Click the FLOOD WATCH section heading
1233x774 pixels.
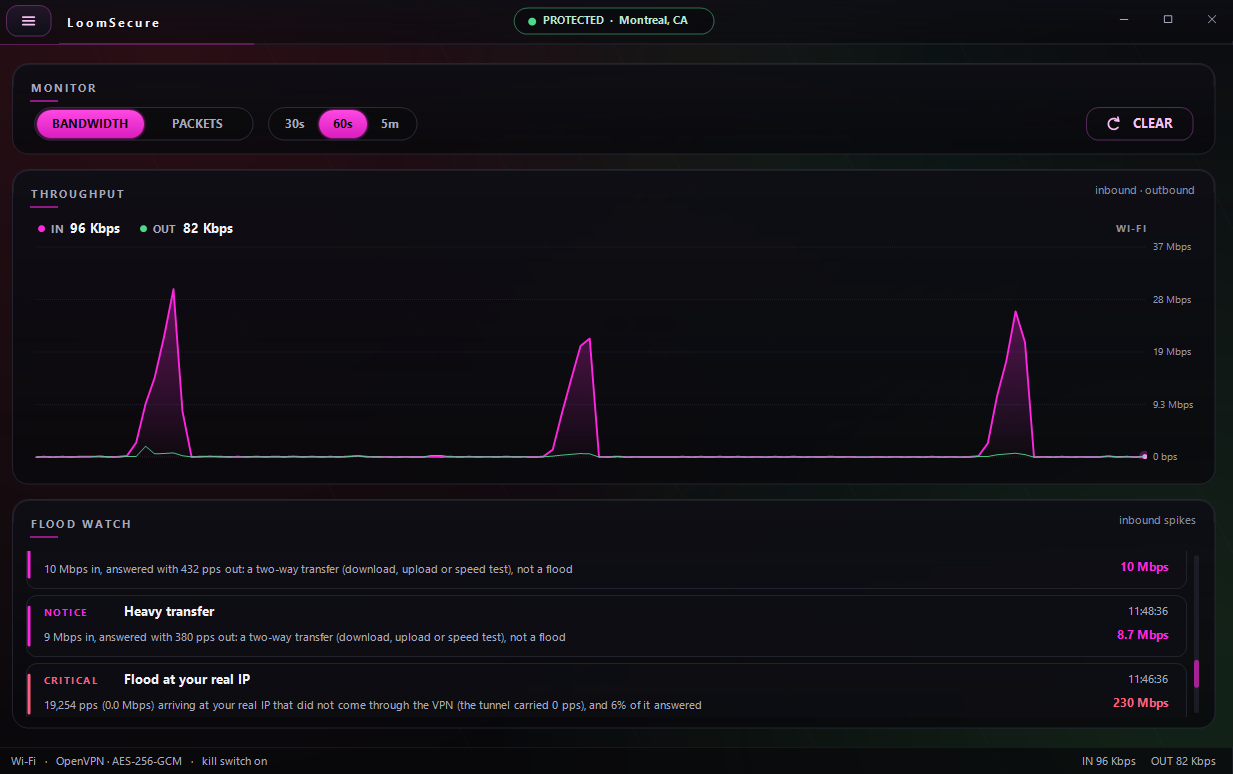tap(81, 524)
